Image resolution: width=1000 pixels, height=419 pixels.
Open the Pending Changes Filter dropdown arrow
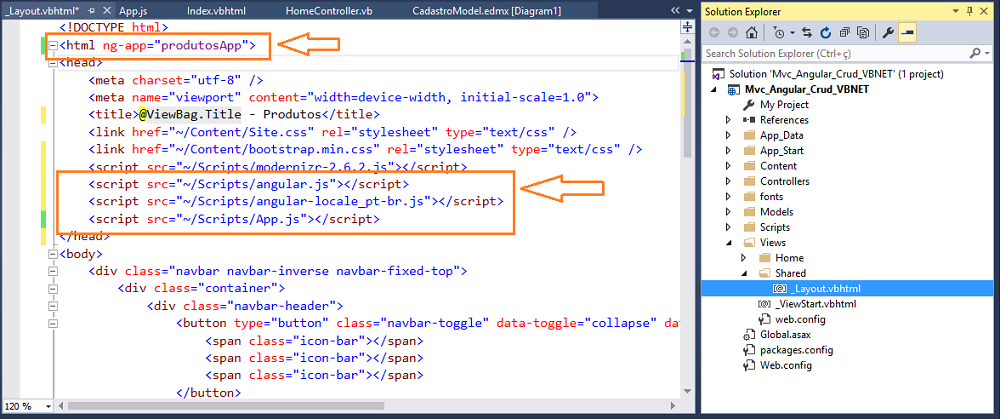coord(791,33)
